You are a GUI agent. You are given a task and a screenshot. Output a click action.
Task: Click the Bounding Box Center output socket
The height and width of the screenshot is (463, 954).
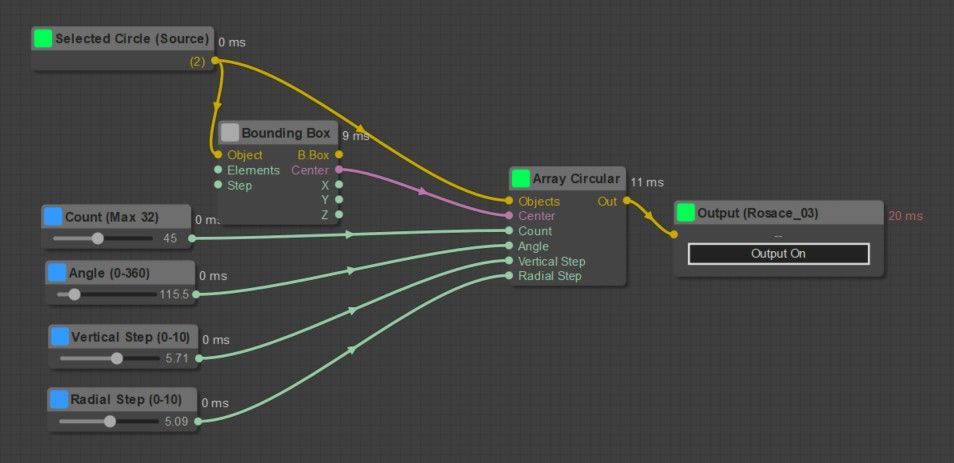339,170
